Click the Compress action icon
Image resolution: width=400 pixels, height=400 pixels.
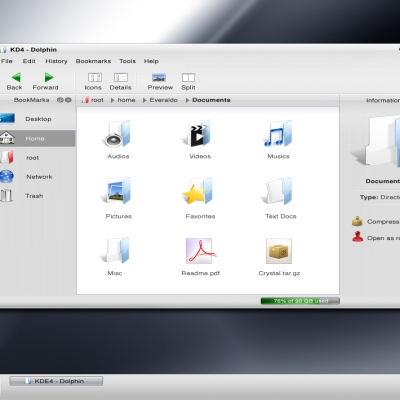click(x=357, y=221)
